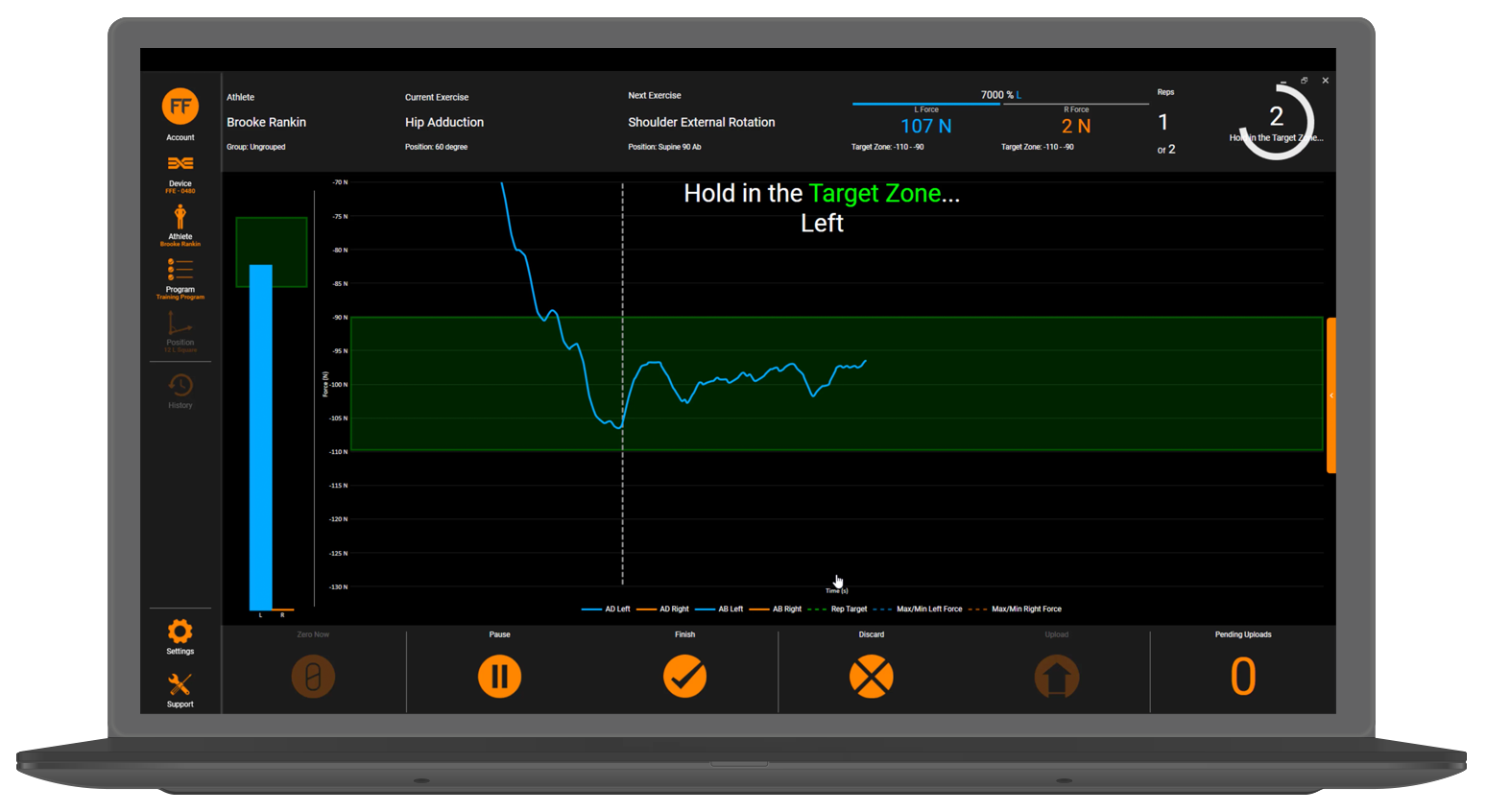This screenshot has height=812, width=1486.
Task: Open the Program training list icon
Action: 180,269
